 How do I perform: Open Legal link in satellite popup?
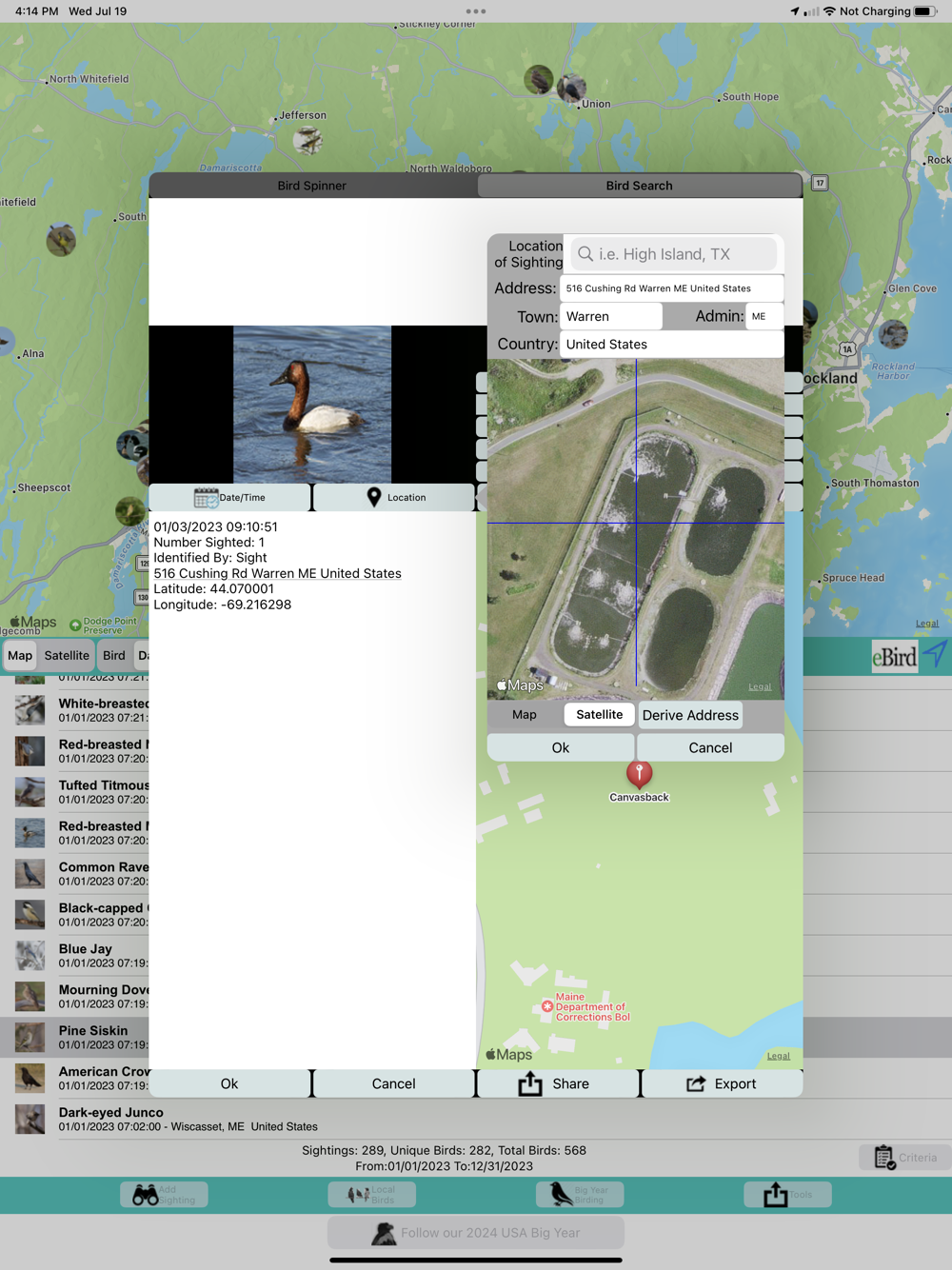(760, 686)
